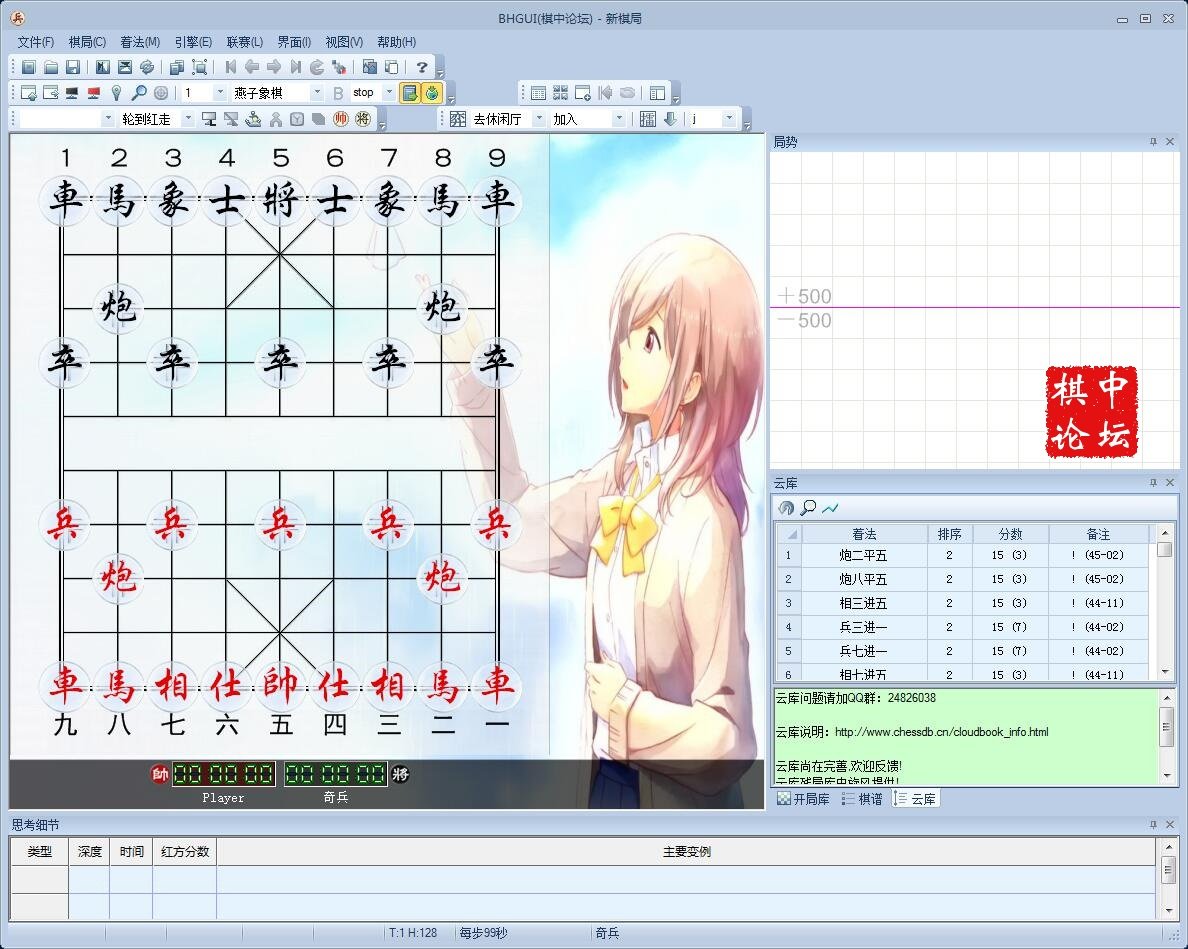This screenshot has height=949, width=1188.
Task: Click the chessdb cloudbook_info link
Action: (x=942, y=732)
